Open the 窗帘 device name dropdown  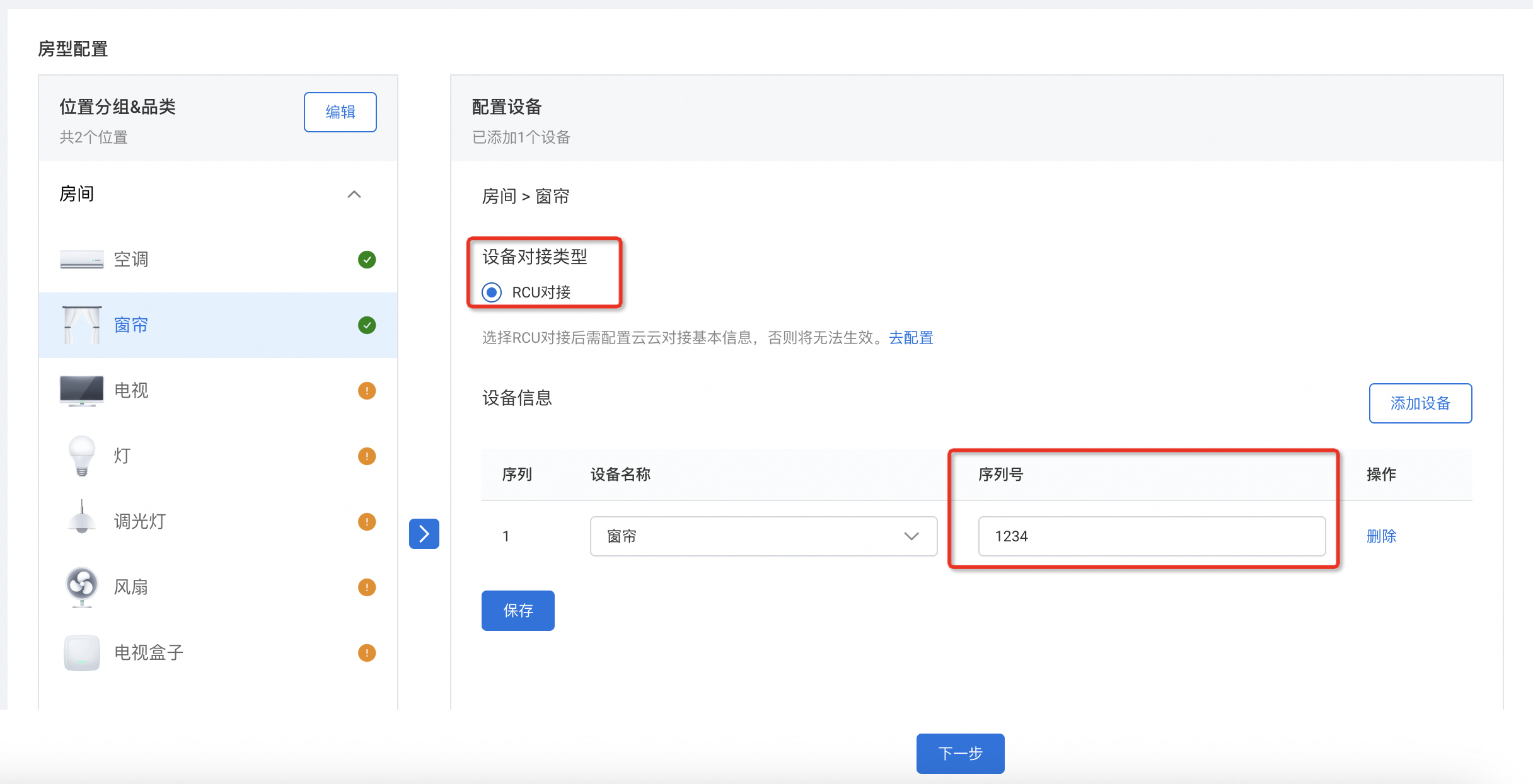pos(763,536)
